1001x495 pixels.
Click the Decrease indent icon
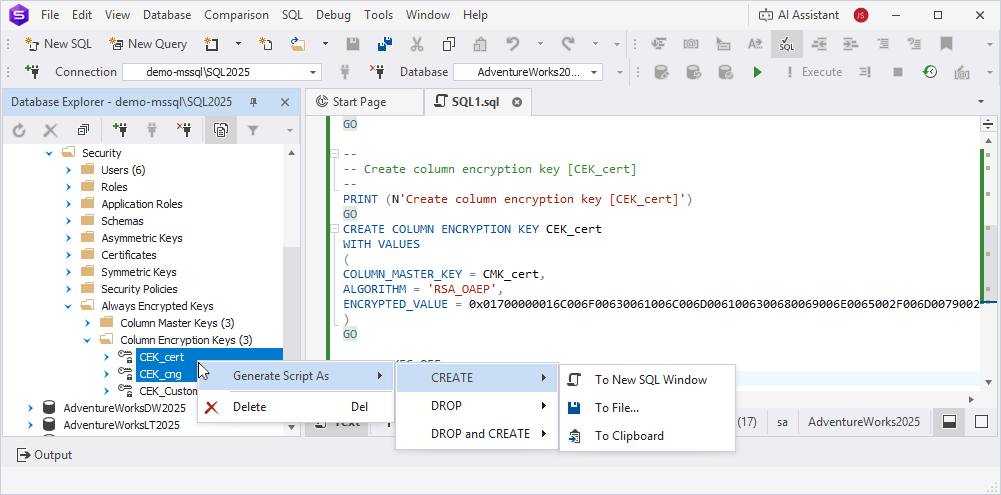818,44
